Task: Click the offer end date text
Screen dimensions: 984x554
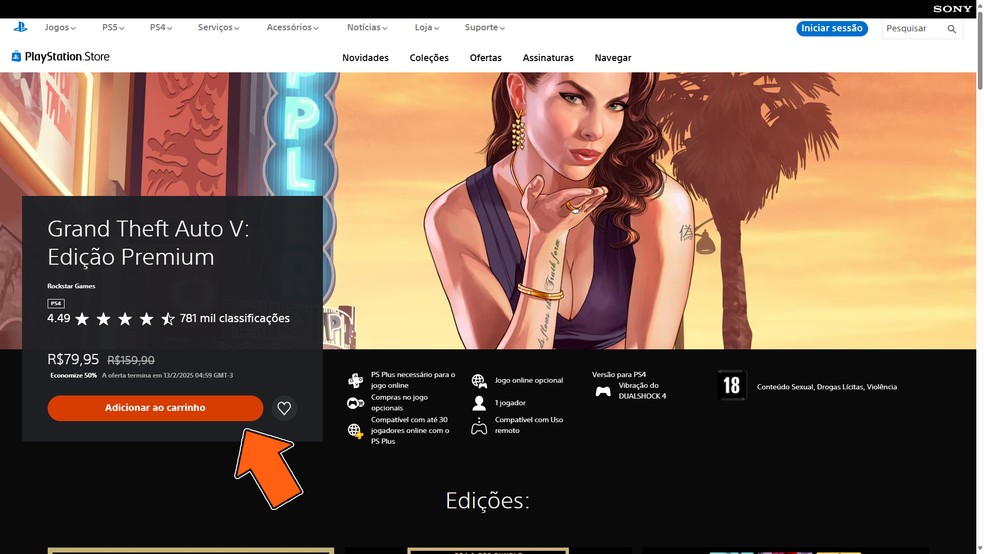Action: click(x=168, y=375)
